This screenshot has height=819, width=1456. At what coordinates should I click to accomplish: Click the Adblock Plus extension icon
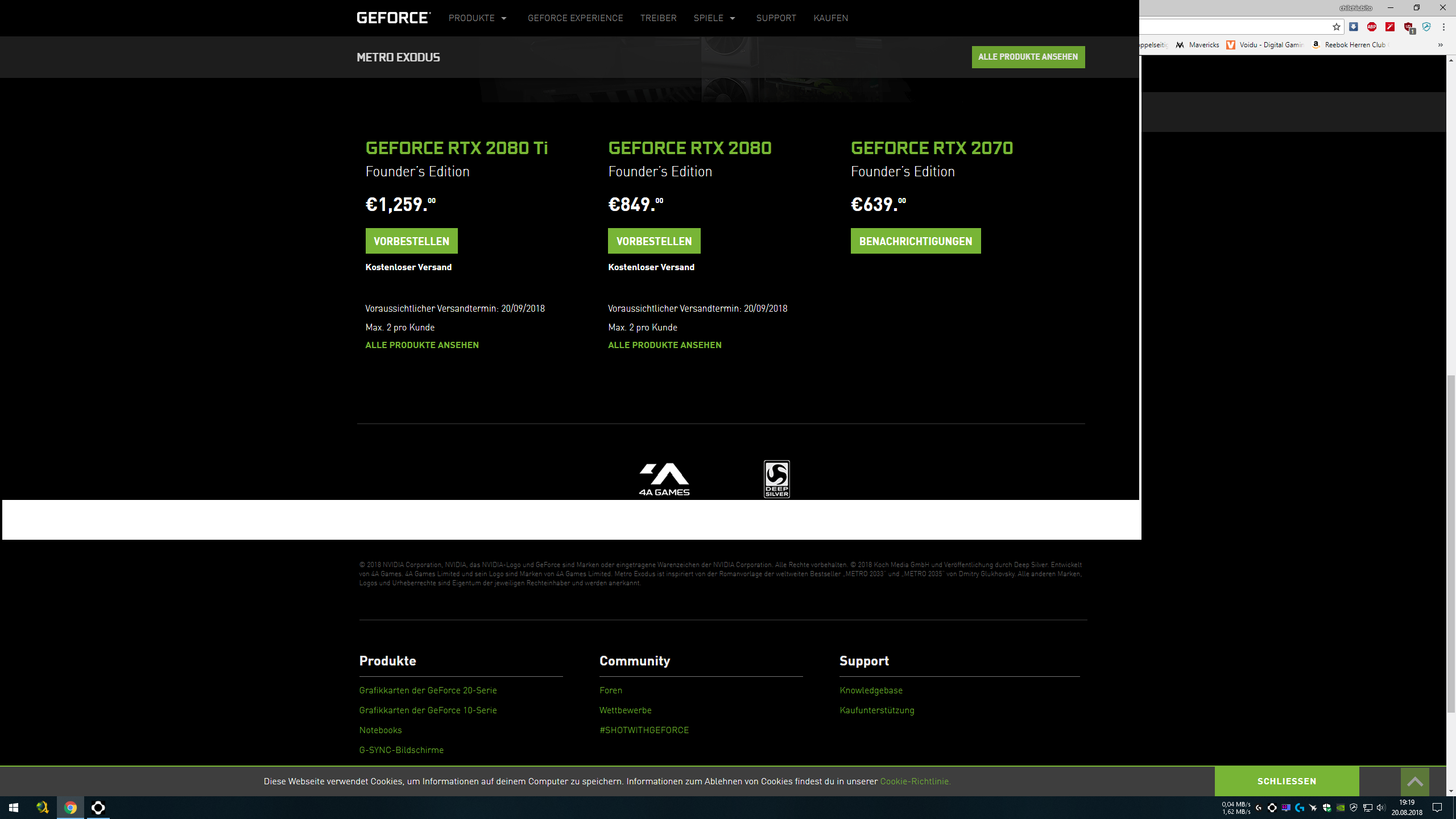(1372, 27)
